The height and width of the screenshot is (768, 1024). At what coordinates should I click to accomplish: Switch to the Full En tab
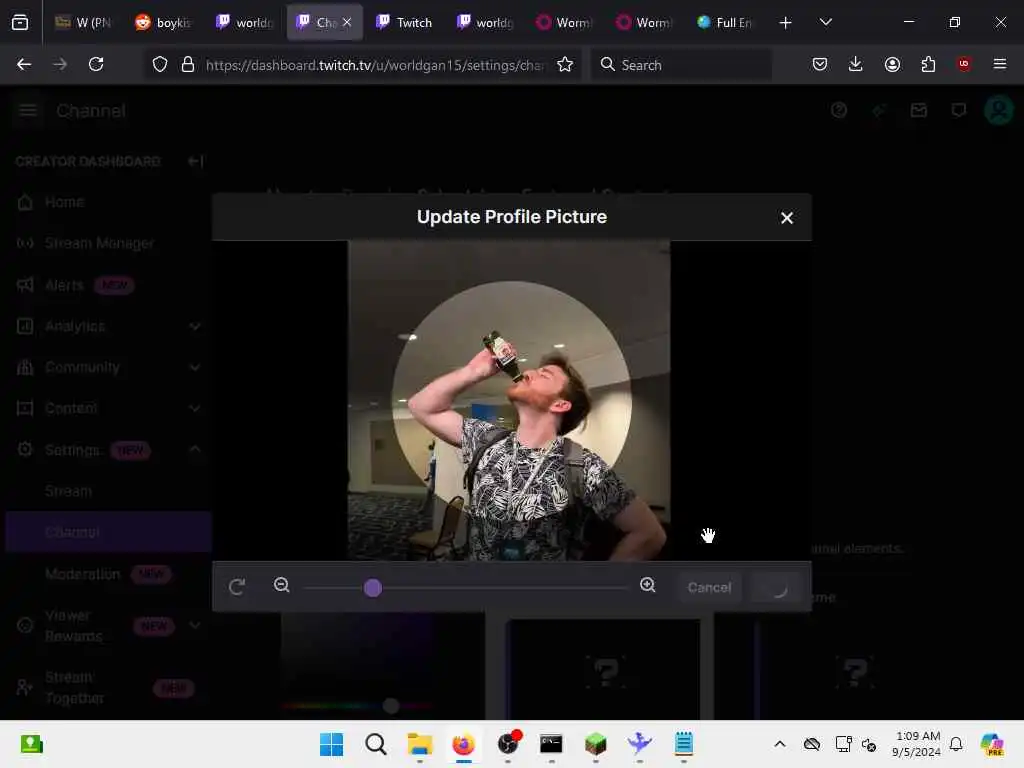click(725, 22)
